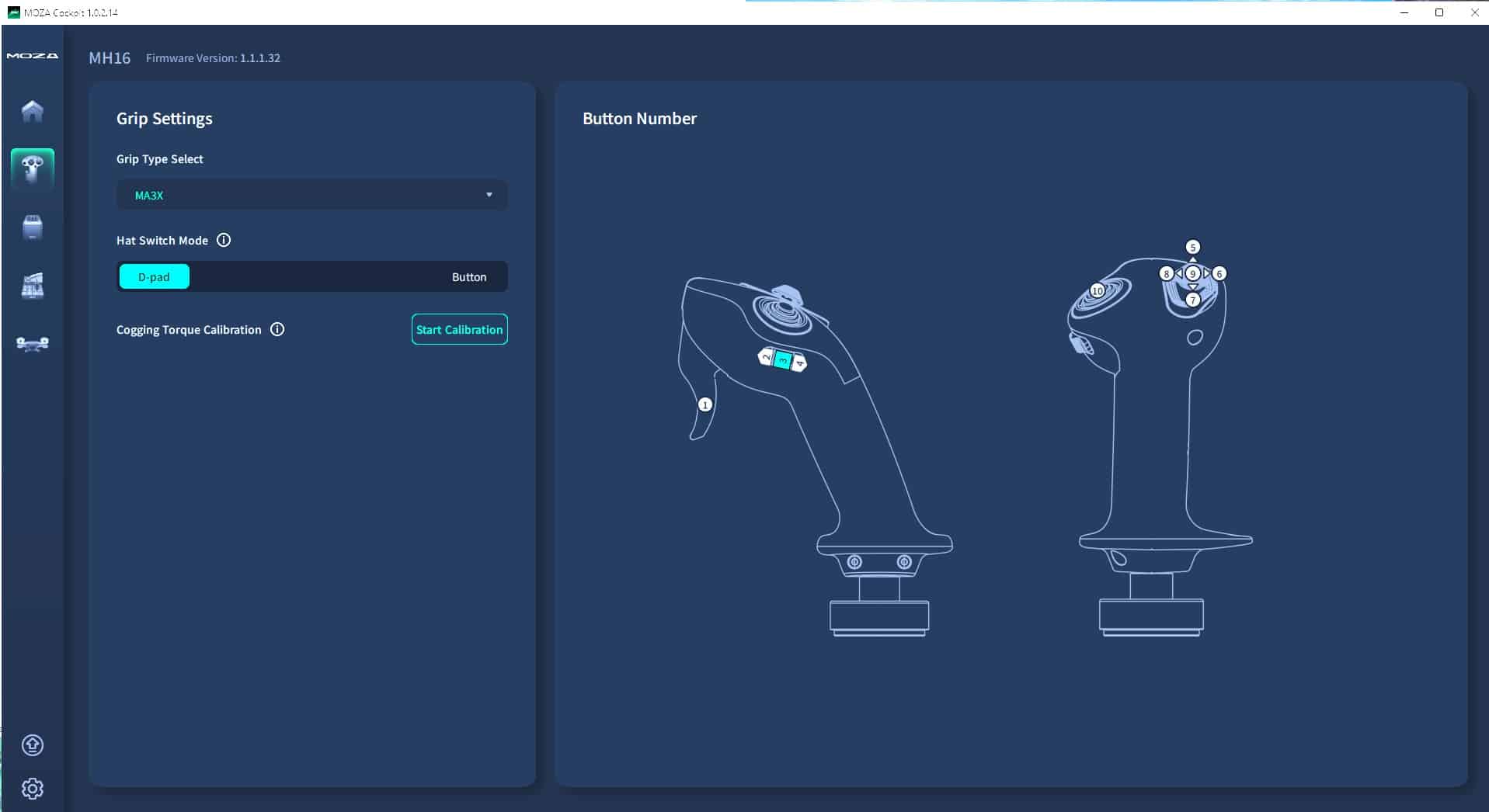Open the throttle panel sidebar icon
This screenshot has width=1489, height=812.
(x=32, y=286)
